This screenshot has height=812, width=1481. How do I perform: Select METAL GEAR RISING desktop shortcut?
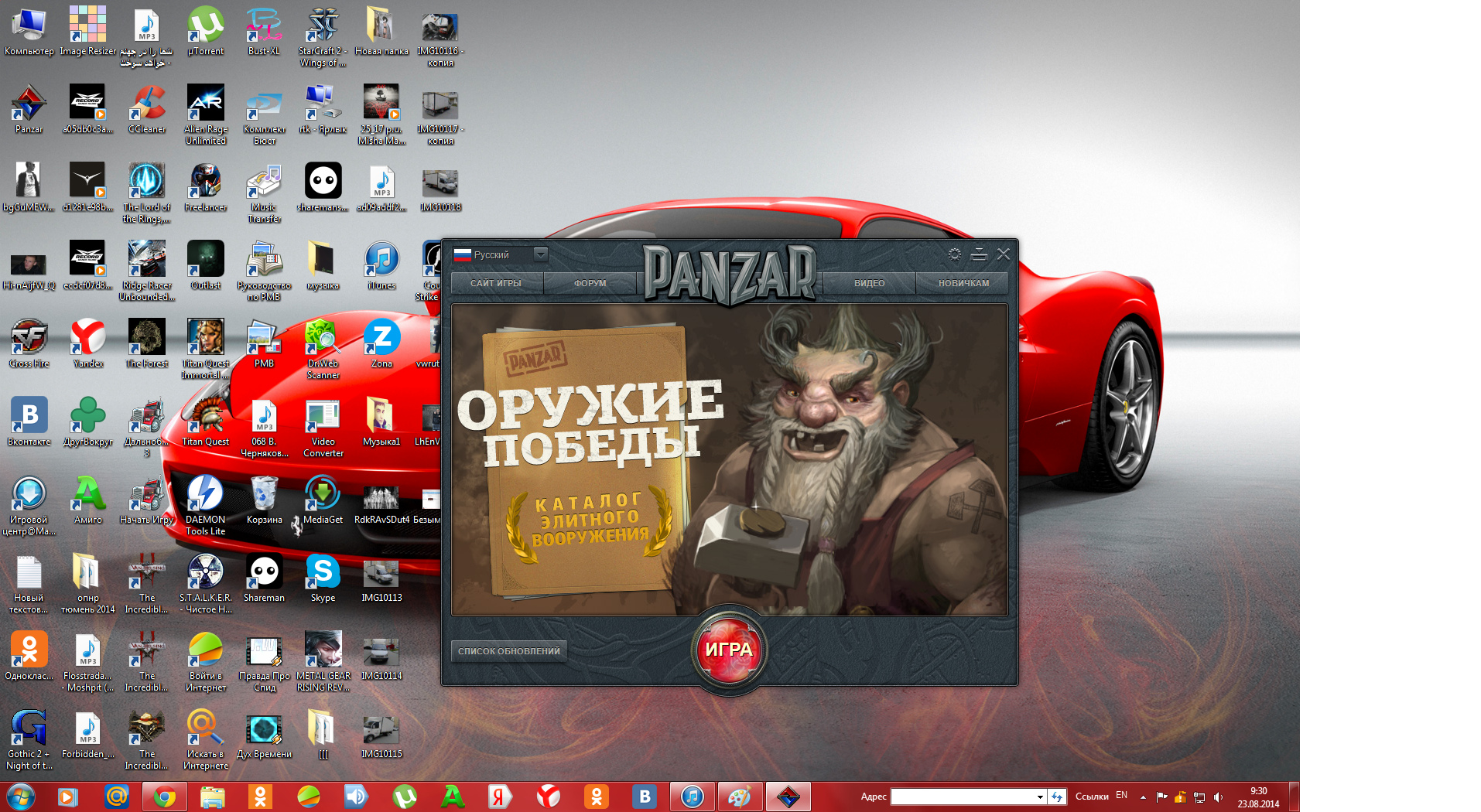click(323, 662)
